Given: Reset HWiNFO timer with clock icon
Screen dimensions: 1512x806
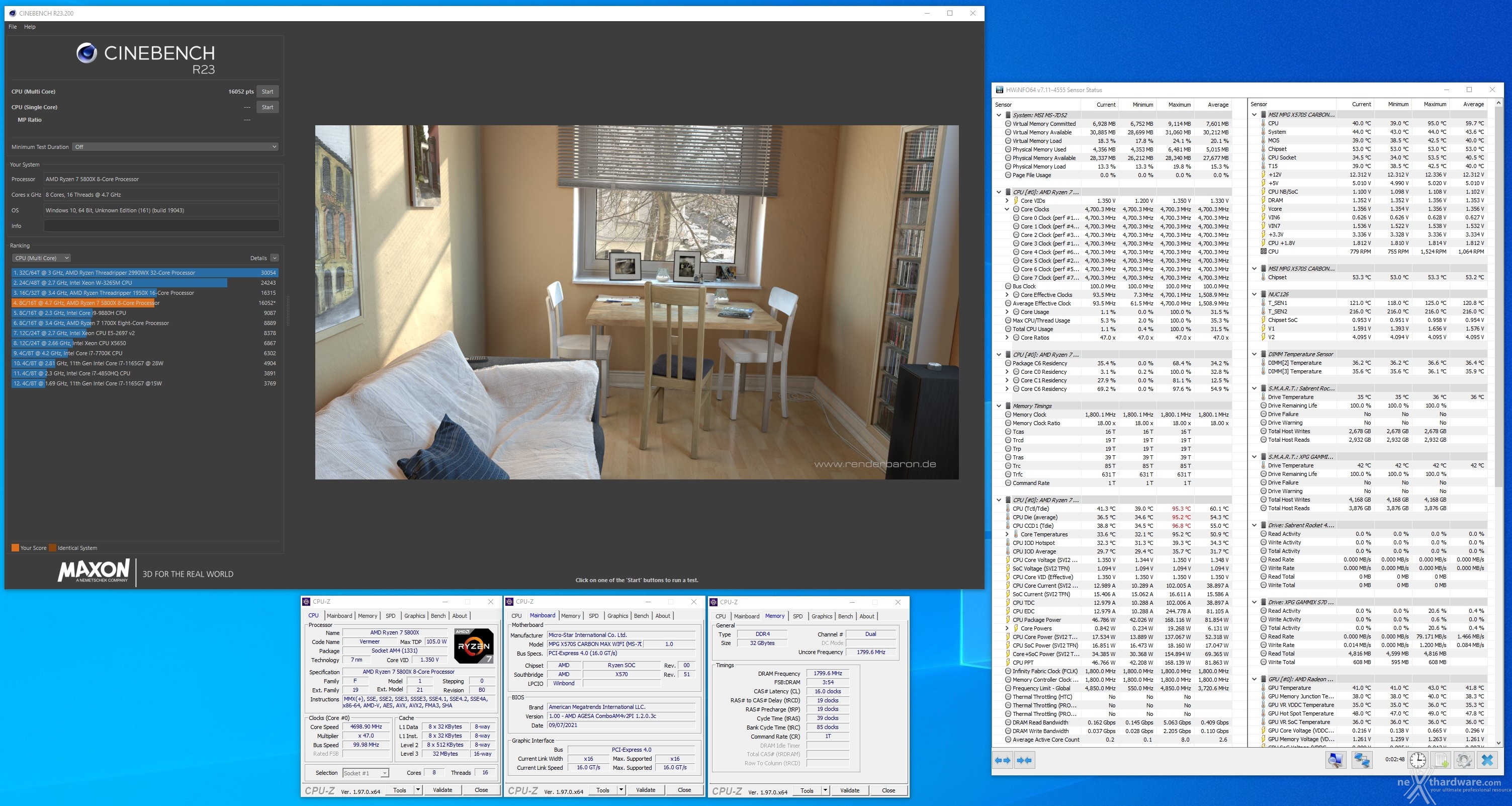Looking at the screenshot, I should (1418, 760).
